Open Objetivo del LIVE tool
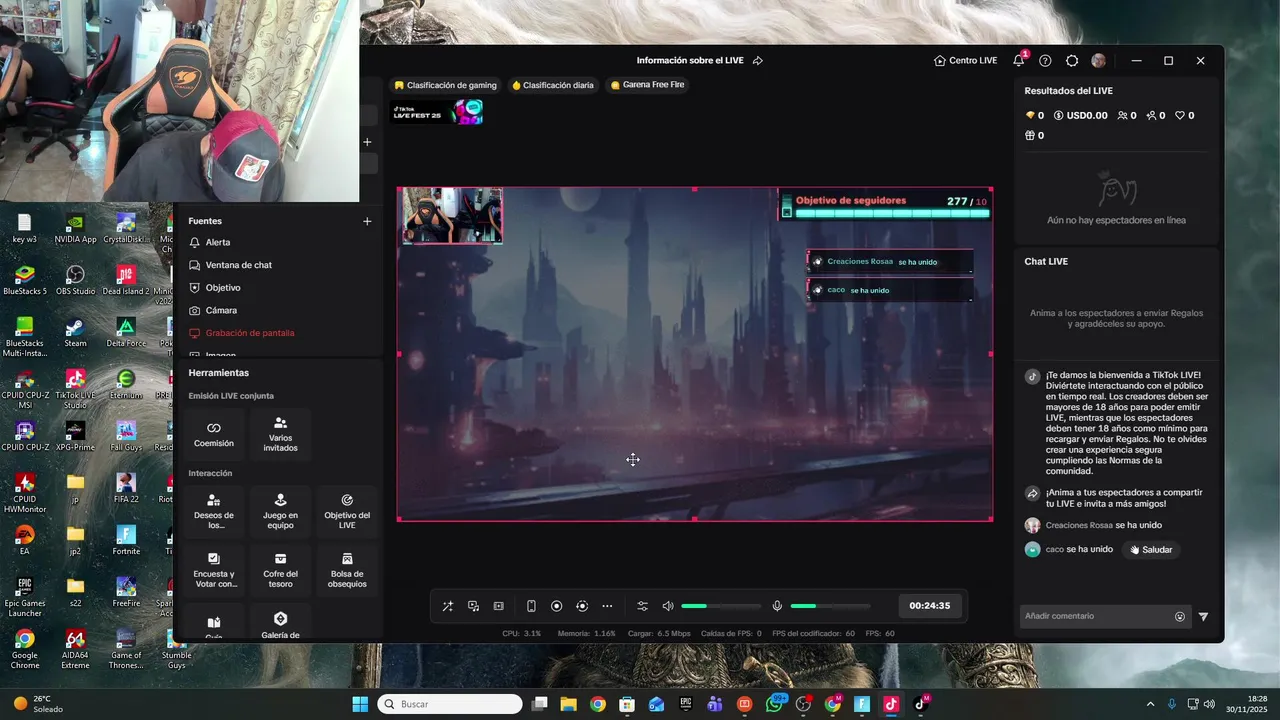Viewport: 1280px width, 720px height. click(x=347, y=512)
